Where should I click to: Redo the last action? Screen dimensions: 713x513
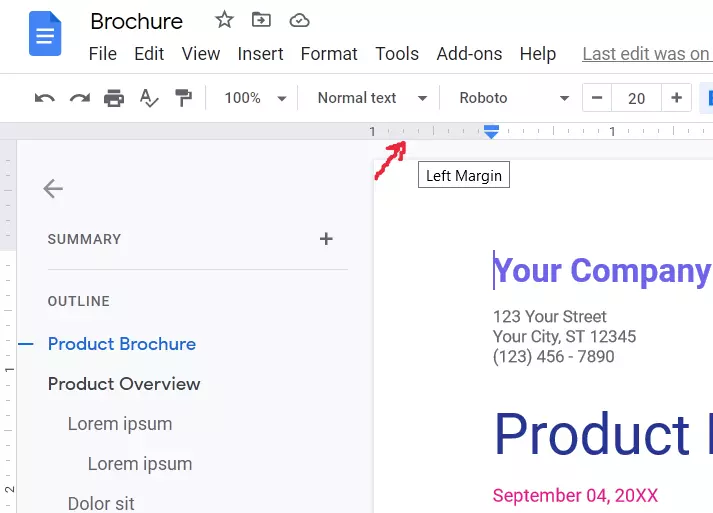(80, 98)
